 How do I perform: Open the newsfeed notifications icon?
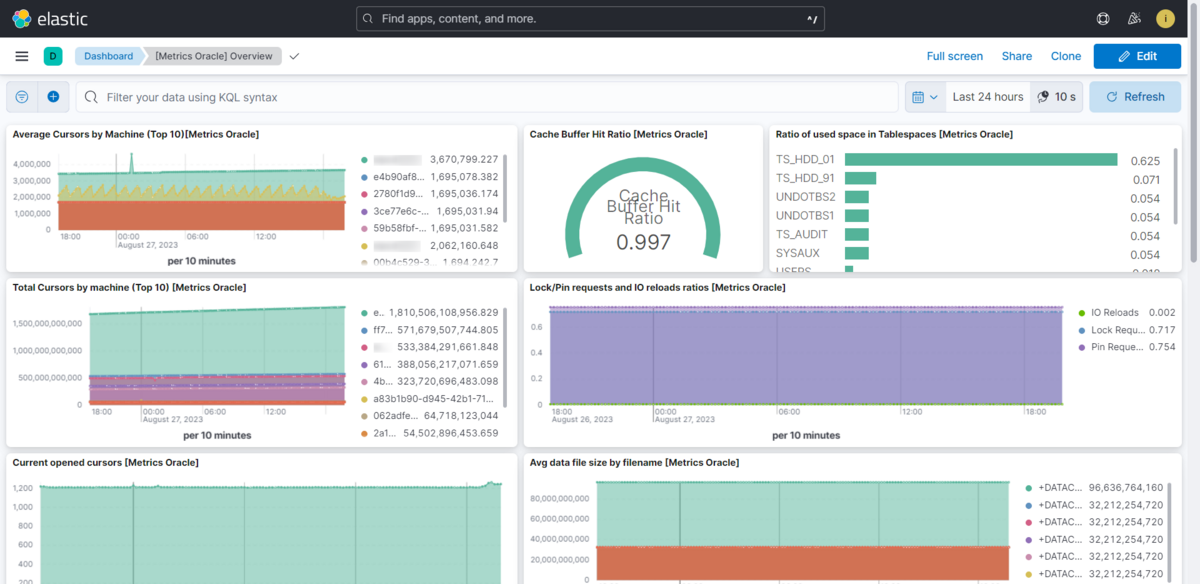tap(1133, 18)
